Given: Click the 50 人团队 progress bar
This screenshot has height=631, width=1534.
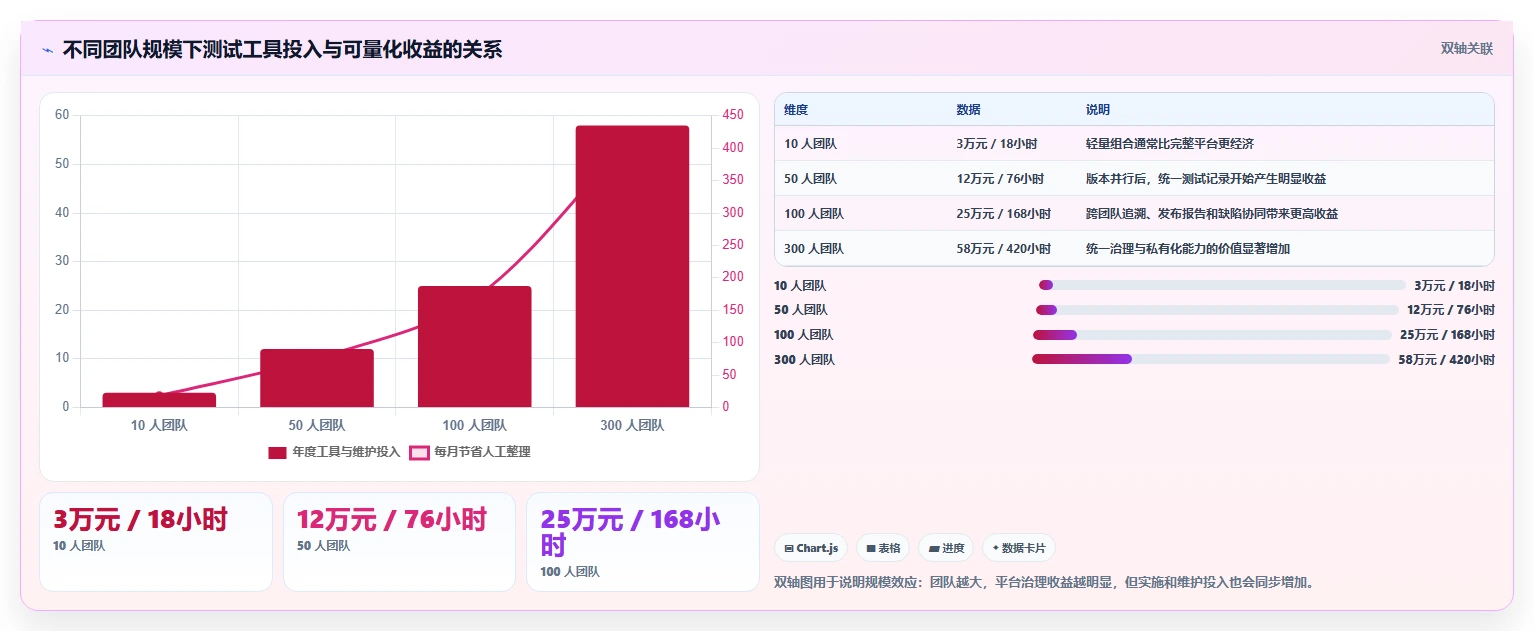Looking at the screenshot, I should tap(1217, 310).
